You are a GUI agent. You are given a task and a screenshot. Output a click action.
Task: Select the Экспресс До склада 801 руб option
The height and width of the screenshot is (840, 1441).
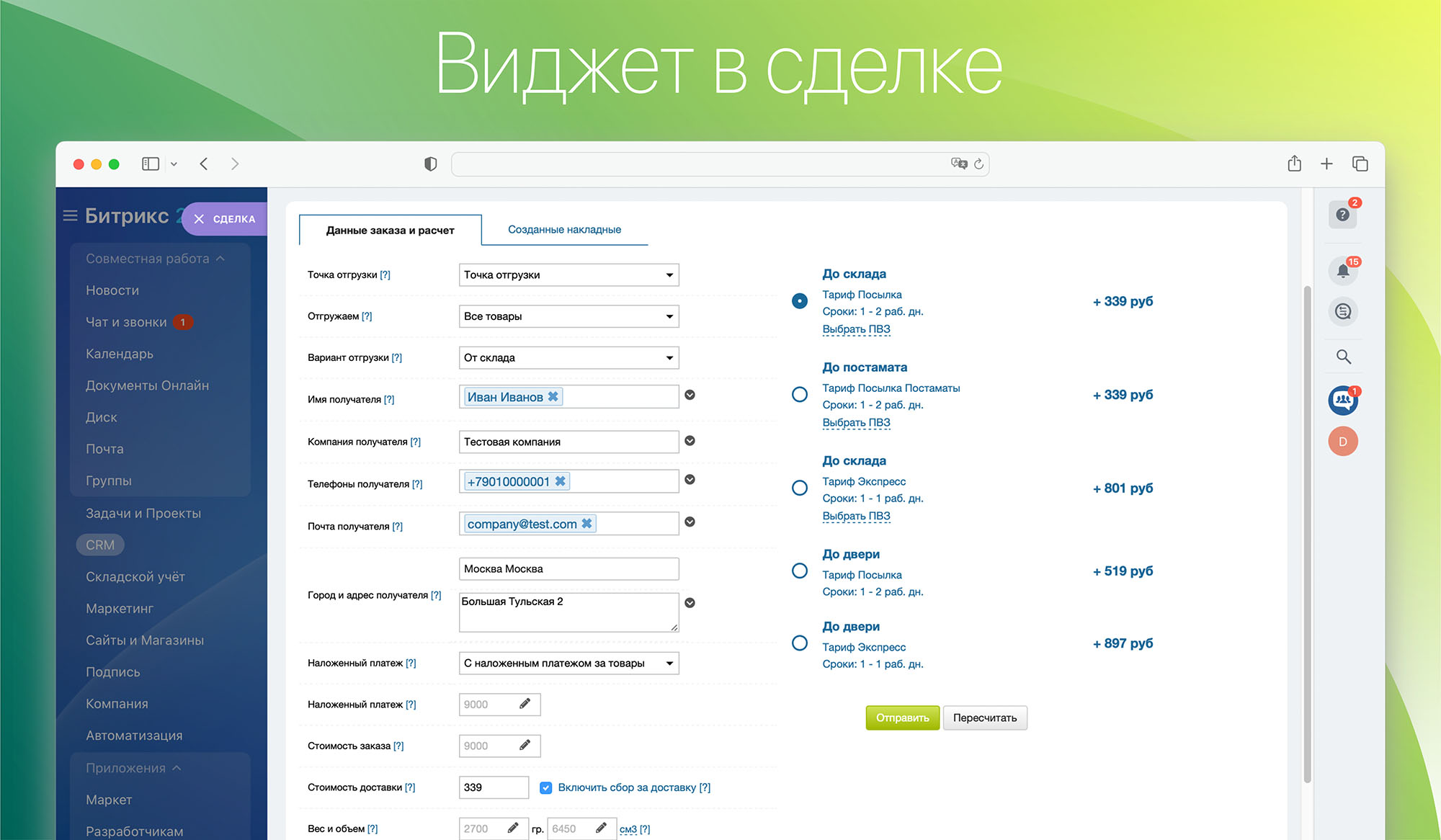pos(800,488)
